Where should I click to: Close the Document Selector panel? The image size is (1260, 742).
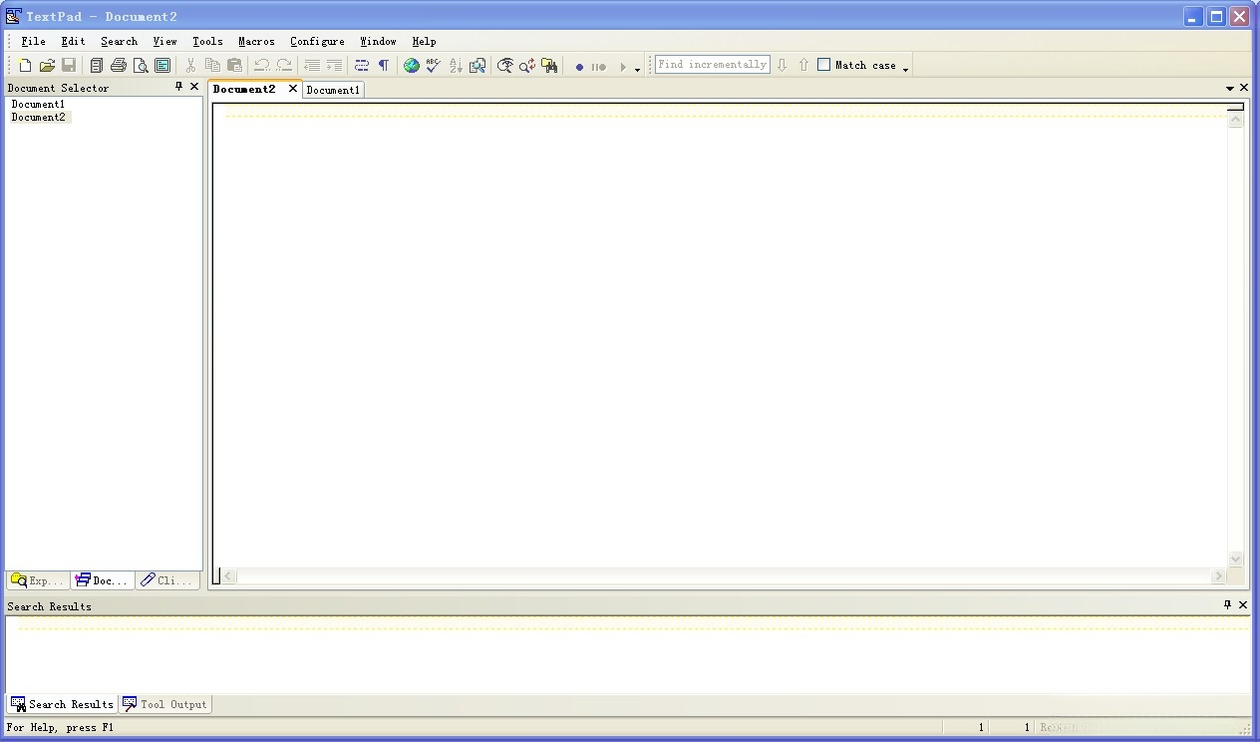tap(194, 87)
